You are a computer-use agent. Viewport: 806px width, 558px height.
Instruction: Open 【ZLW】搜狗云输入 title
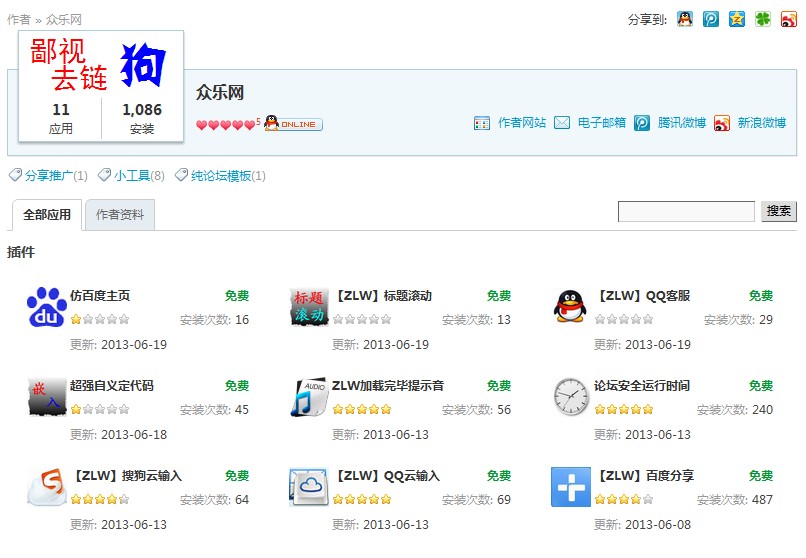pos(126,476)
